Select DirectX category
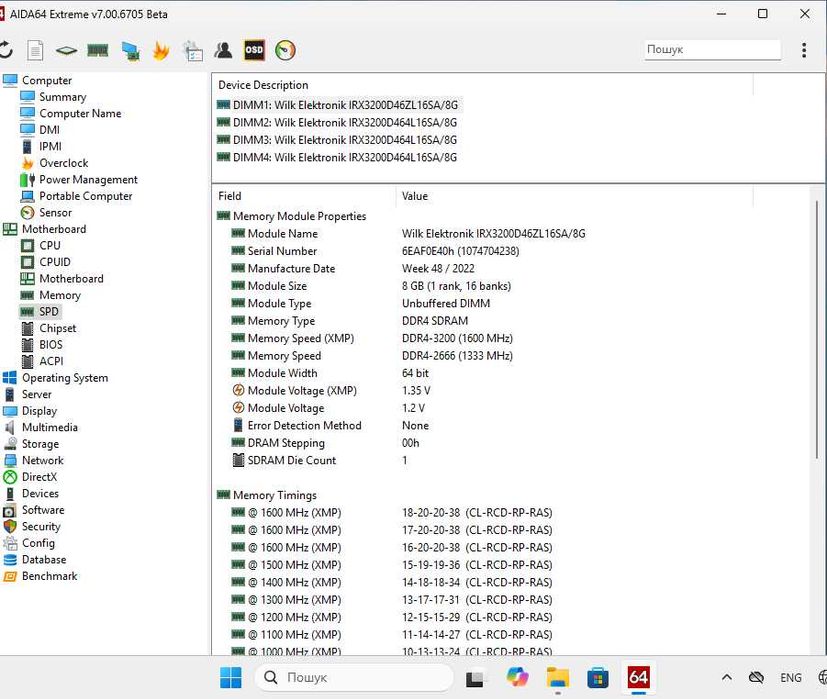Screen dimensions: 827x699 39,477
